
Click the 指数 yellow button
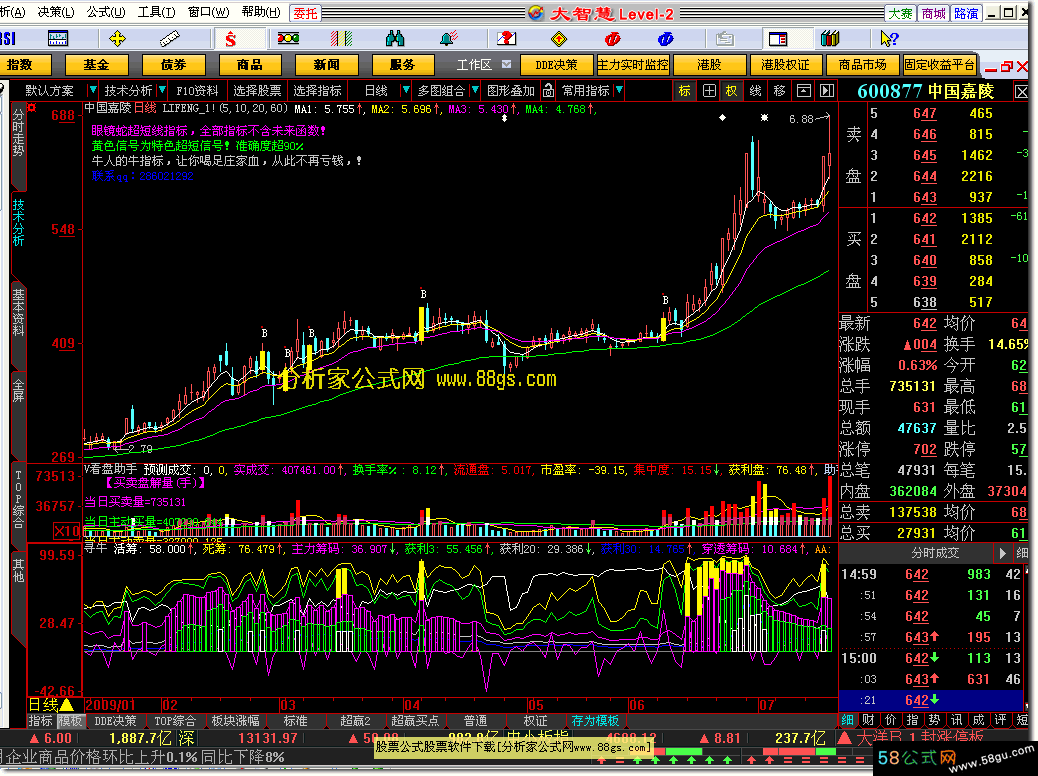20,65
